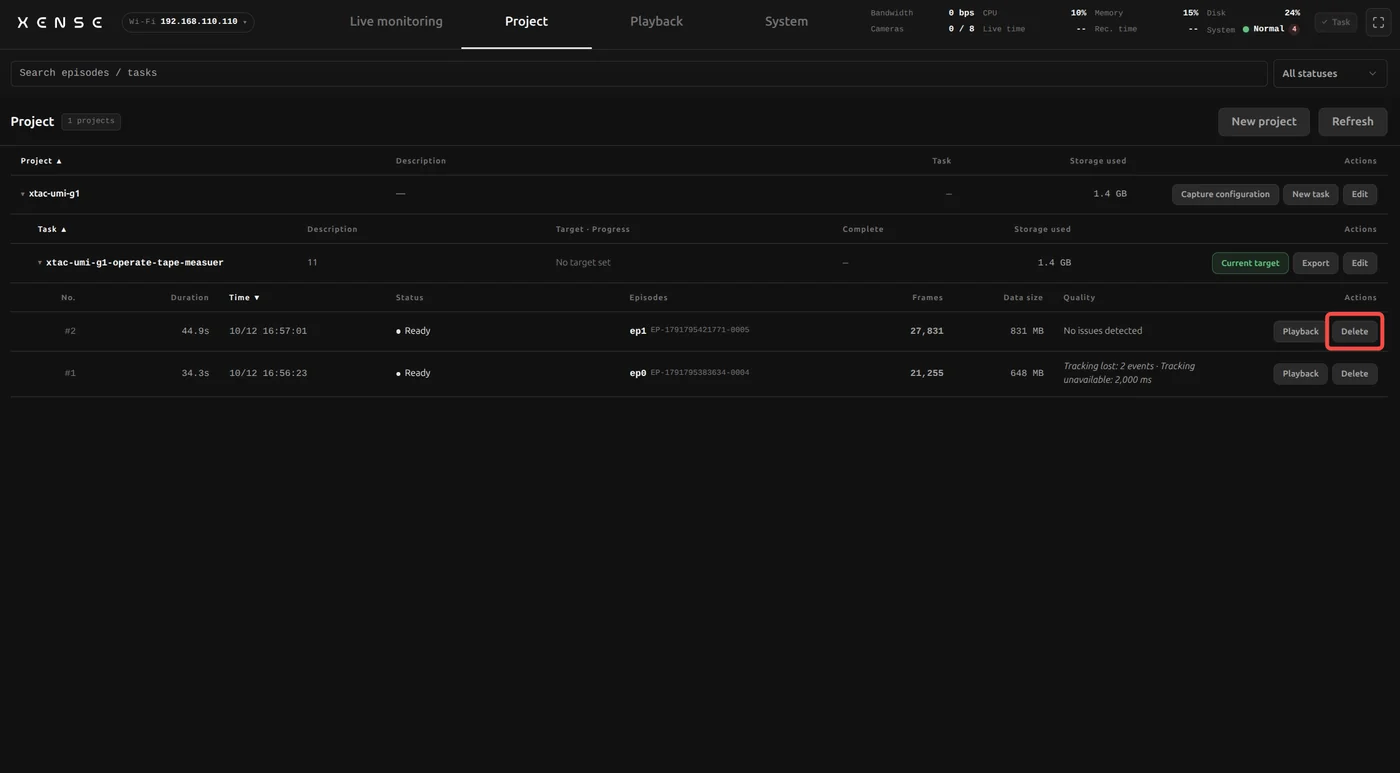1400x773 pixels.
Task: Refresh the project list
Action: click(x=1352, y=121)
